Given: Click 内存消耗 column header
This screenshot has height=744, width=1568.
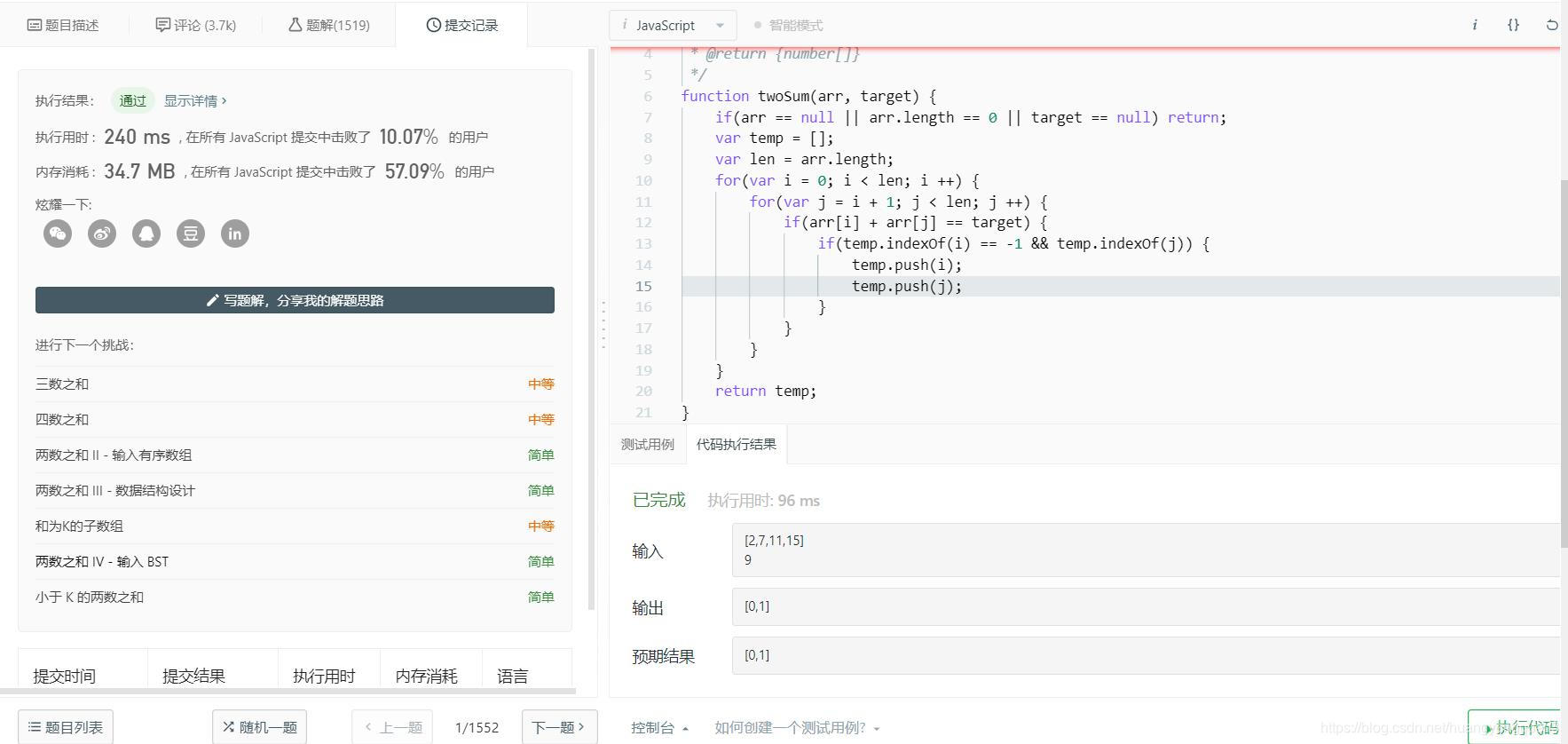Looking at the screenshot, I should click(426, 676).
